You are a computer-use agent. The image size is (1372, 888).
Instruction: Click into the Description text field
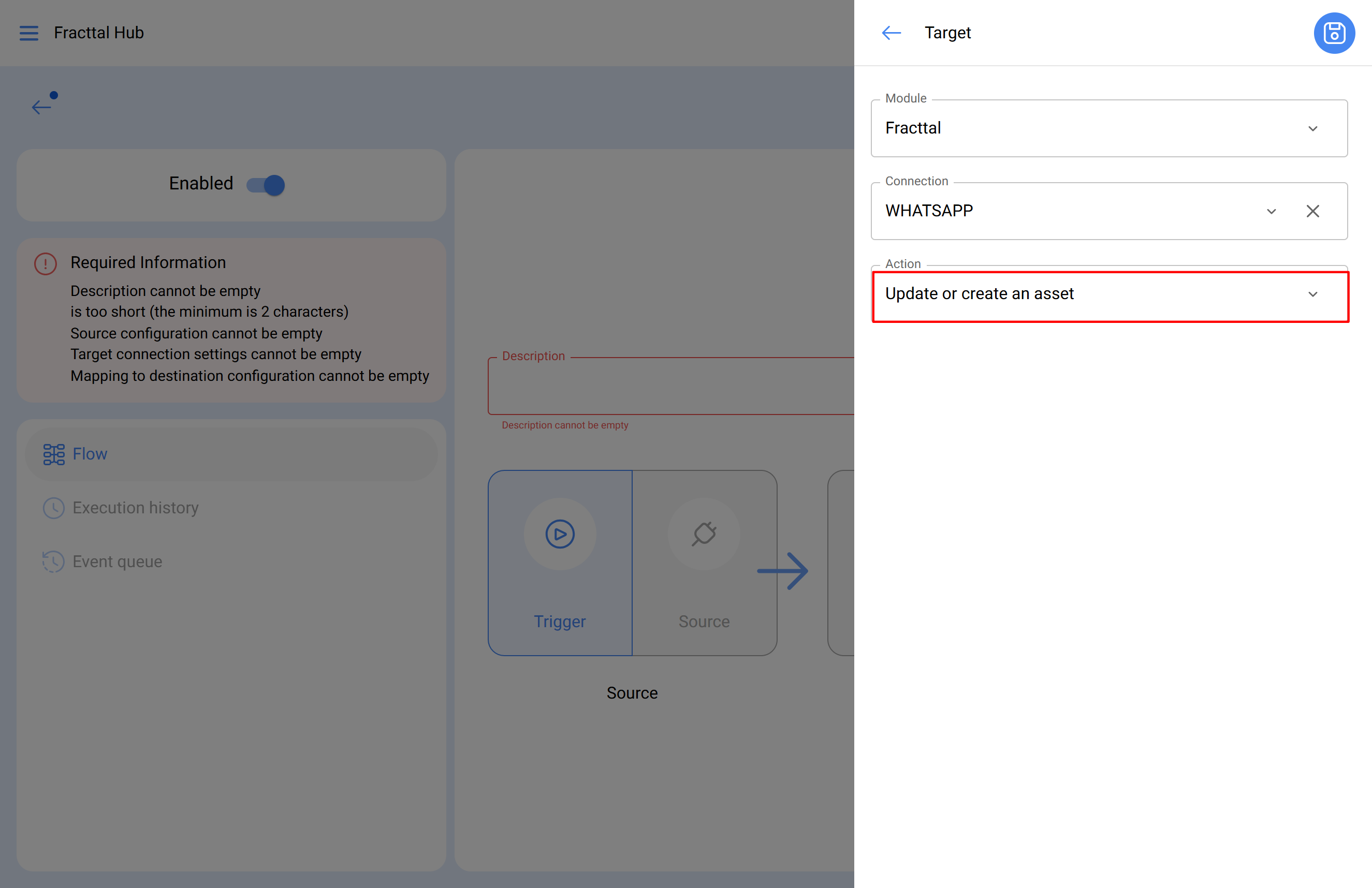(669, 386)
